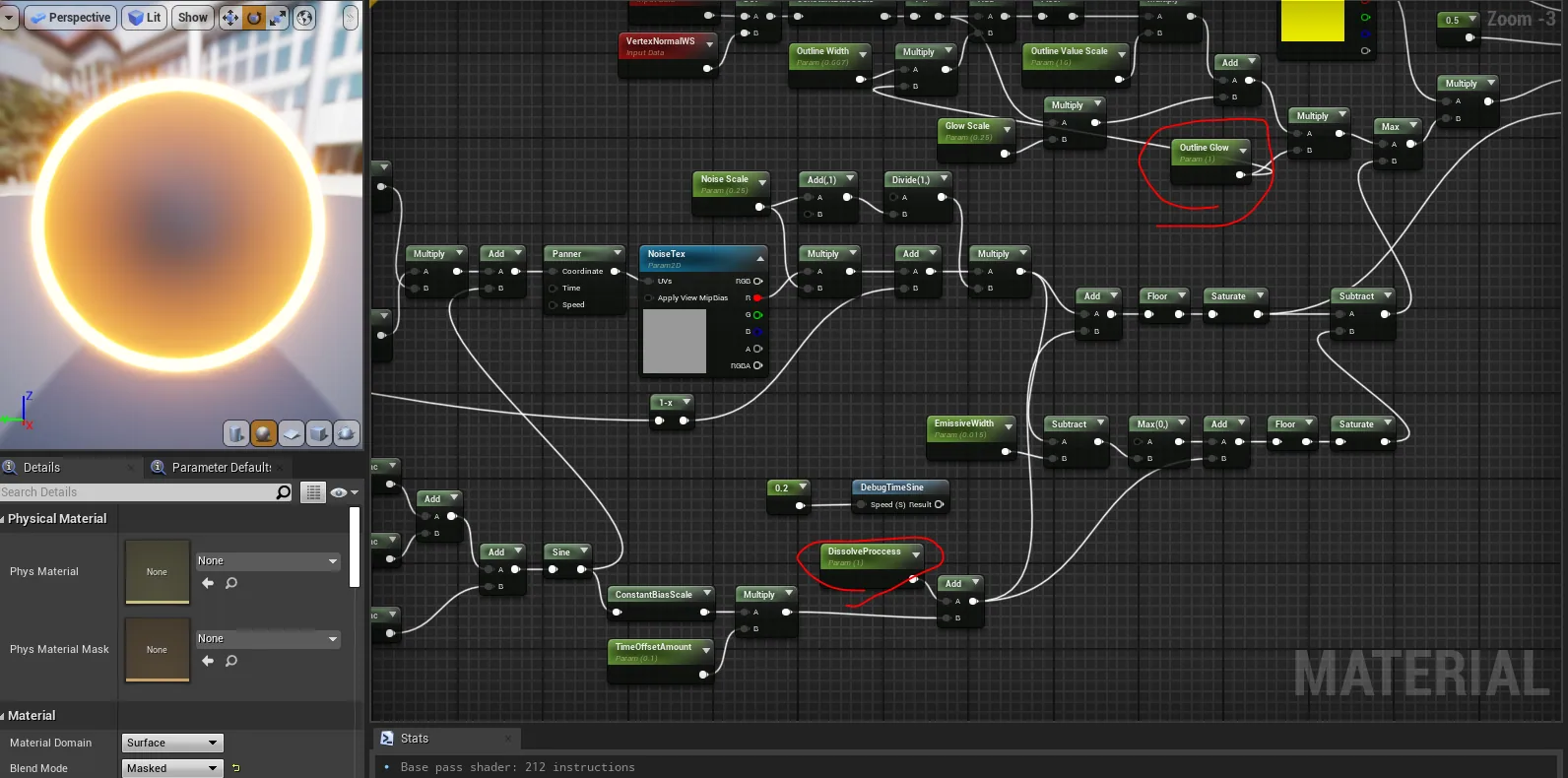Select the translate mode icon in viewport
Viewport: 1568px width, 778px height.
[x=230, y=18]
